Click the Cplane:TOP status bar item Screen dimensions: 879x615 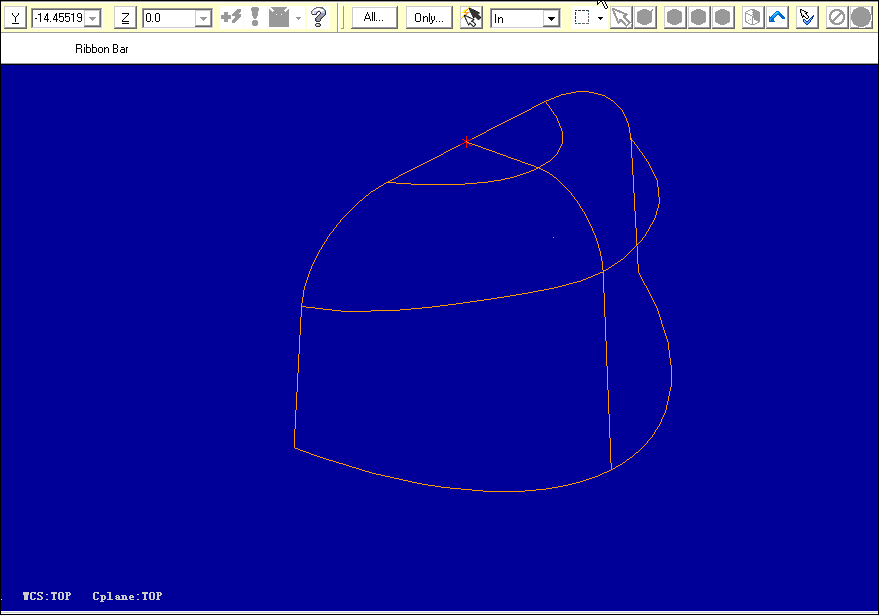pos(127,596)
